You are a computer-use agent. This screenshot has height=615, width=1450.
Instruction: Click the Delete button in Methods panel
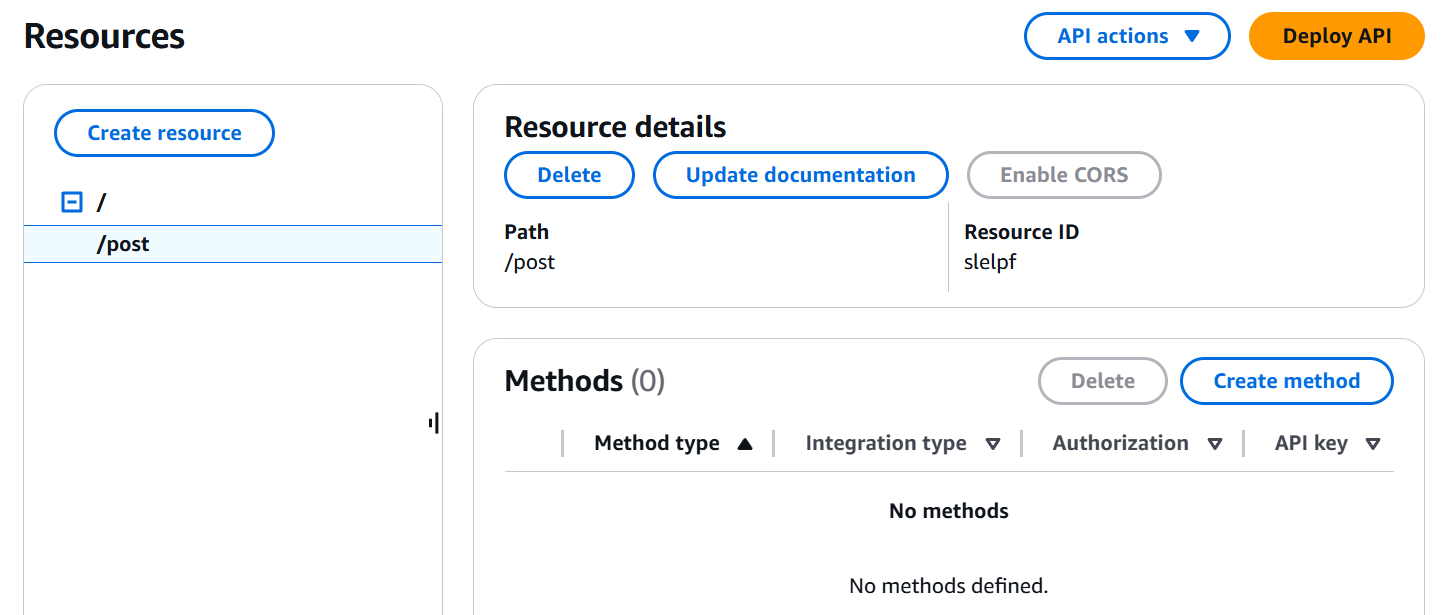tap(1102, 381)
